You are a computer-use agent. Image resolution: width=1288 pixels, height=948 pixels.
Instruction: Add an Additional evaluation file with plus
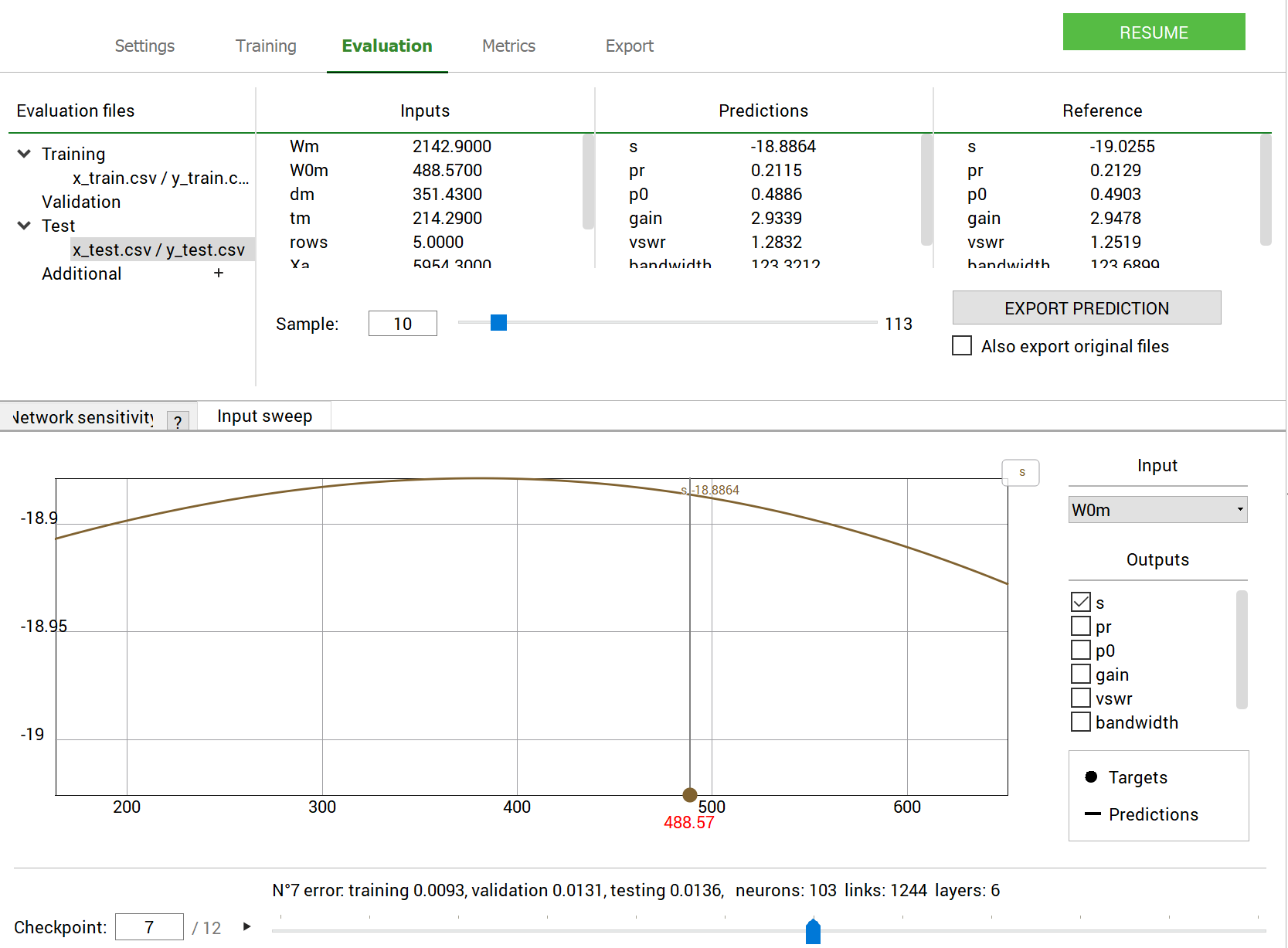click(x=219, y=273)
